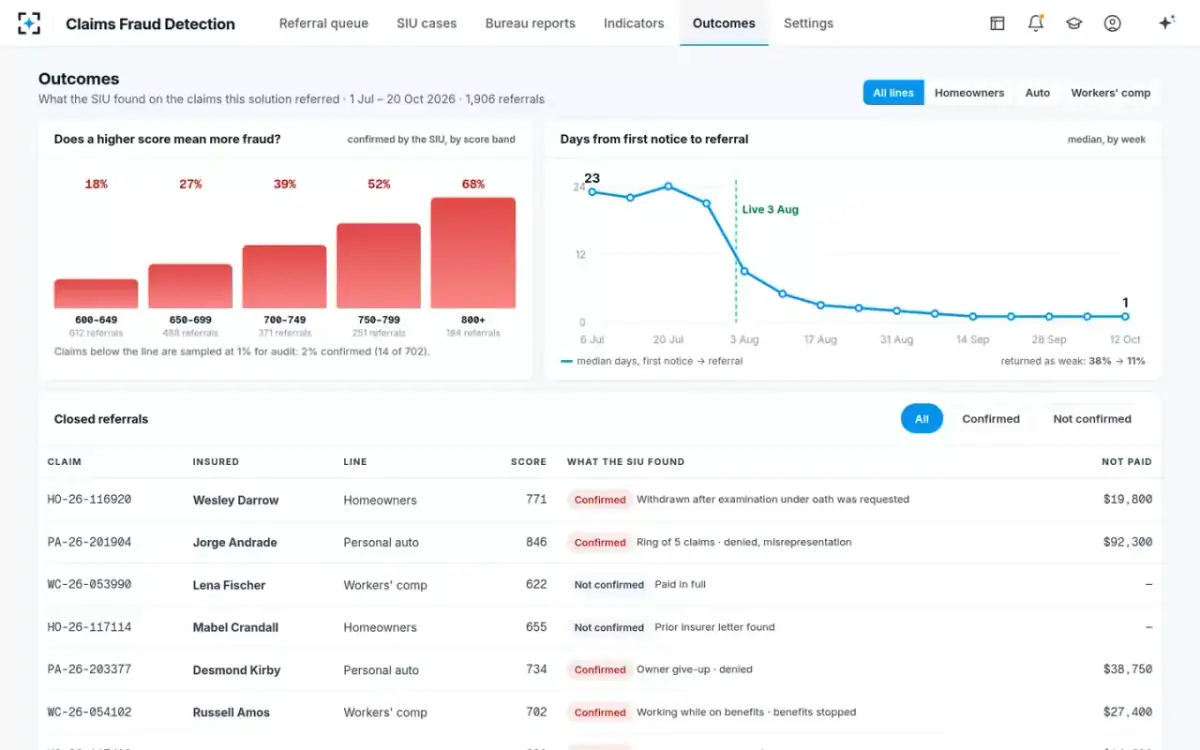
Task: Click 'Prior insurer letter found' finding
Action: [715, 627]
